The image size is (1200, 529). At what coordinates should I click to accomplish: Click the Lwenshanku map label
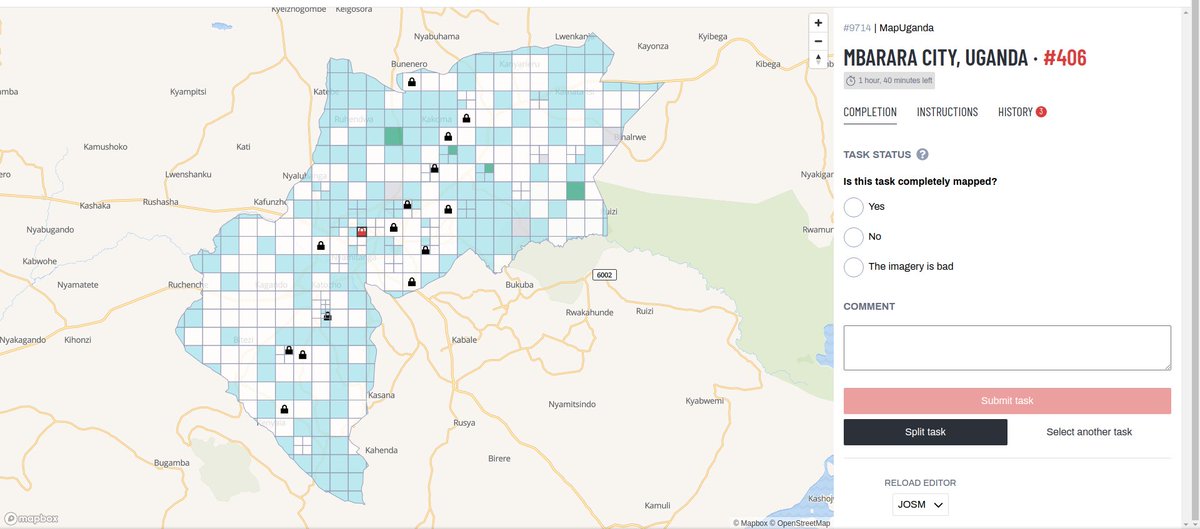189,174
